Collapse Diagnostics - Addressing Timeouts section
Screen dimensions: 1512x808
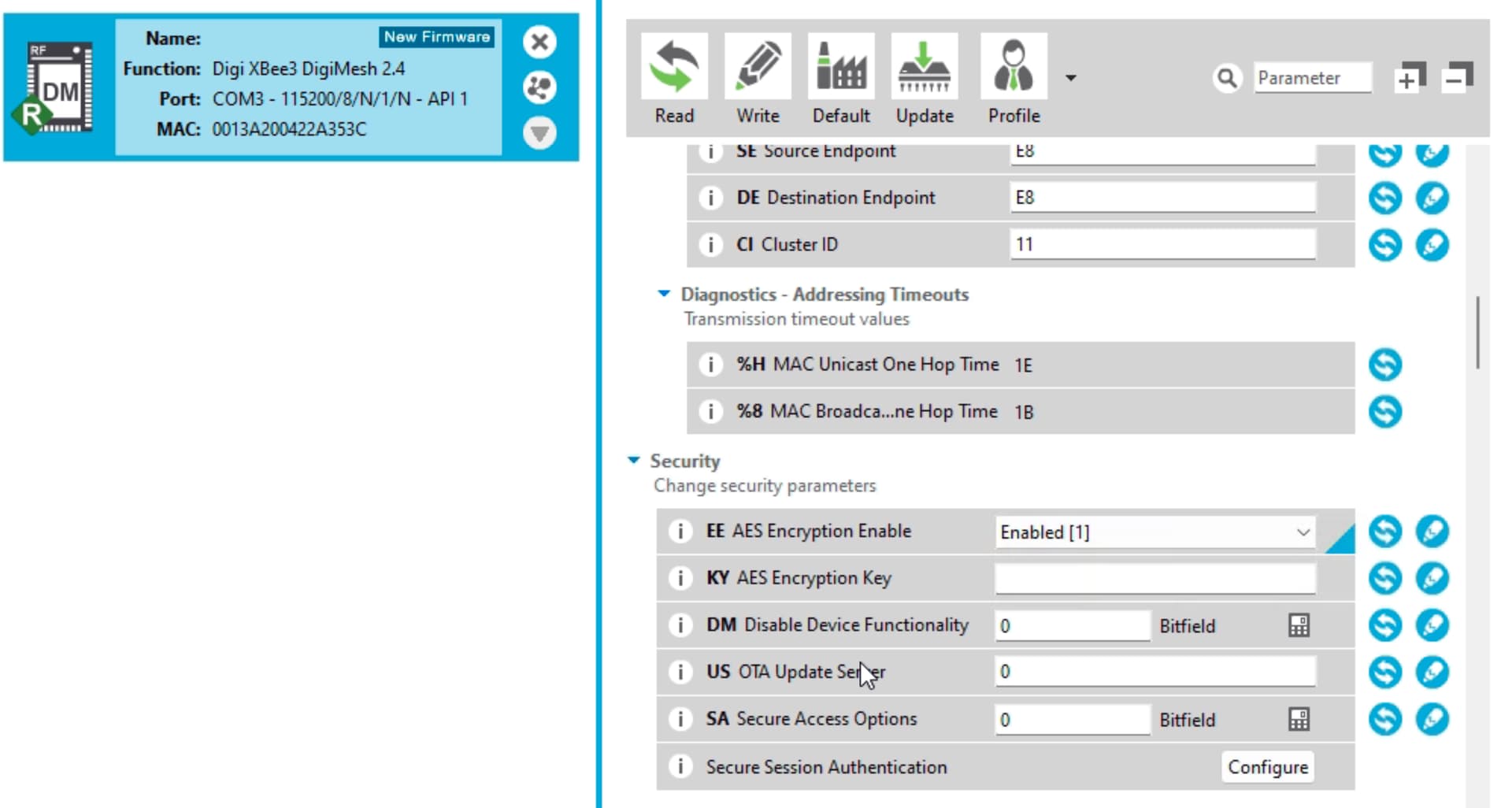(x=664, y=294)
